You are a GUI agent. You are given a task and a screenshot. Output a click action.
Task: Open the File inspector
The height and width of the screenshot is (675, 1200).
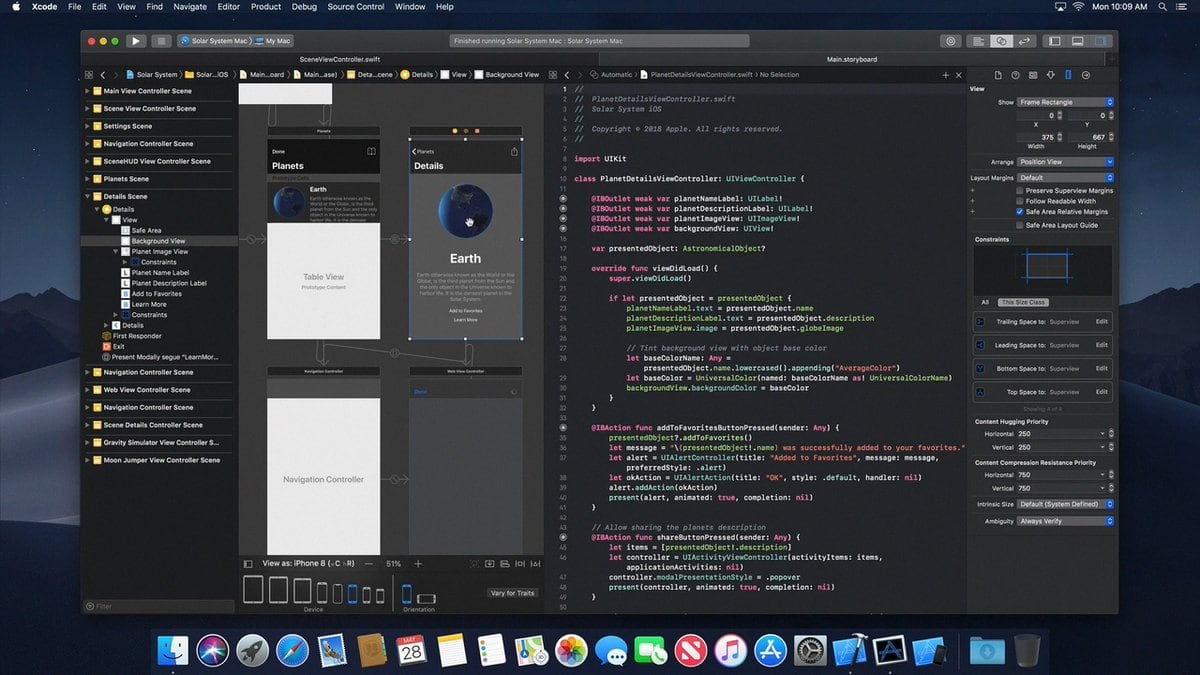[998, 74]
